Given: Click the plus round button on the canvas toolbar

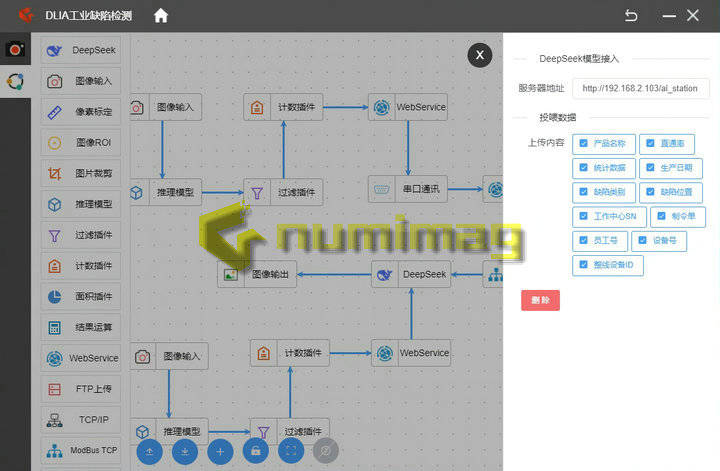Looking at the screenshot, I should [220, 451].
